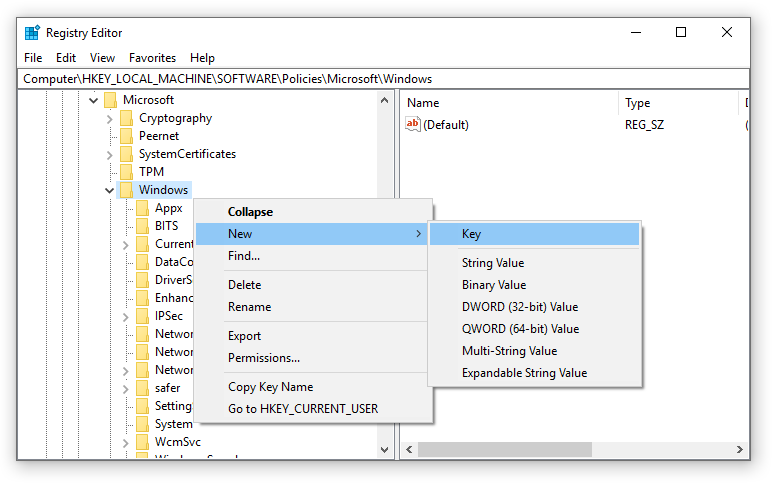Click the (Default) string value icon
The height and width of the screenshot is (484, 779).
(x=413, y=124)
